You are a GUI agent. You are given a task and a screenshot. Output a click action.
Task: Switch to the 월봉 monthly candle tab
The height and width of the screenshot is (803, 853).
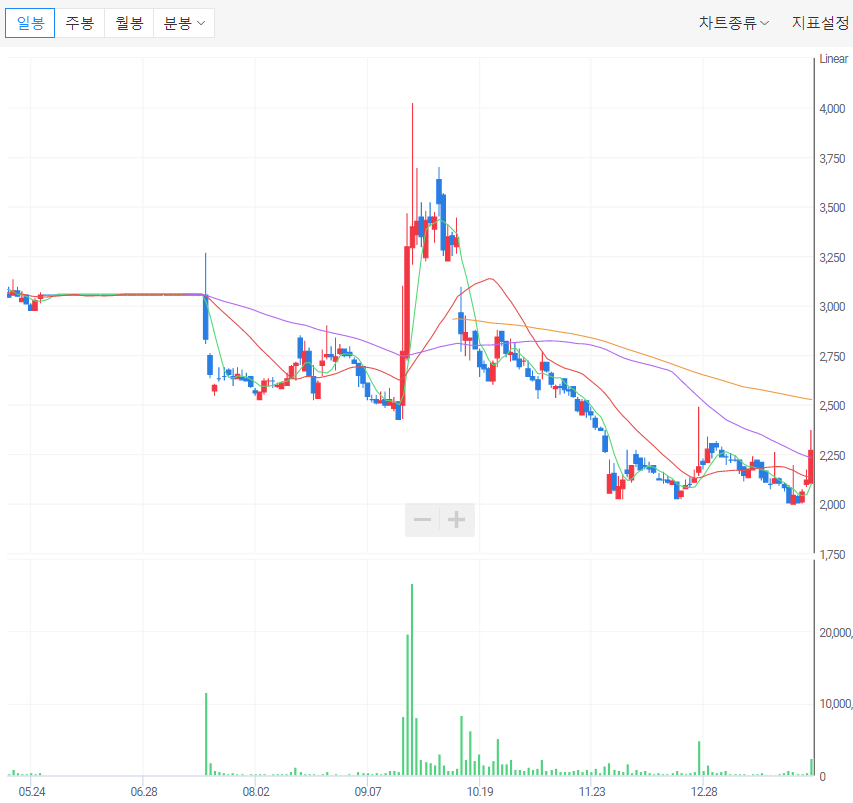[129, 23]
